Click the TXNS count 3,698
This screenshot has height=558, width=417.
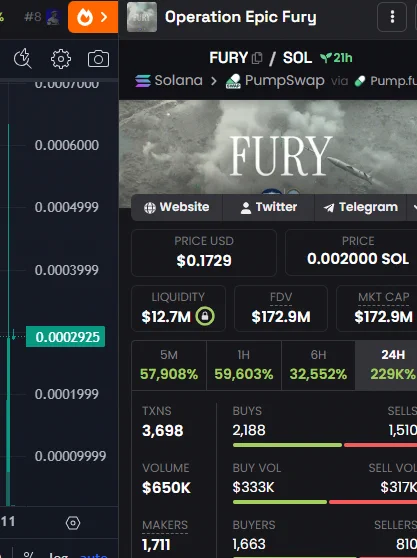(x=163, y=431)
